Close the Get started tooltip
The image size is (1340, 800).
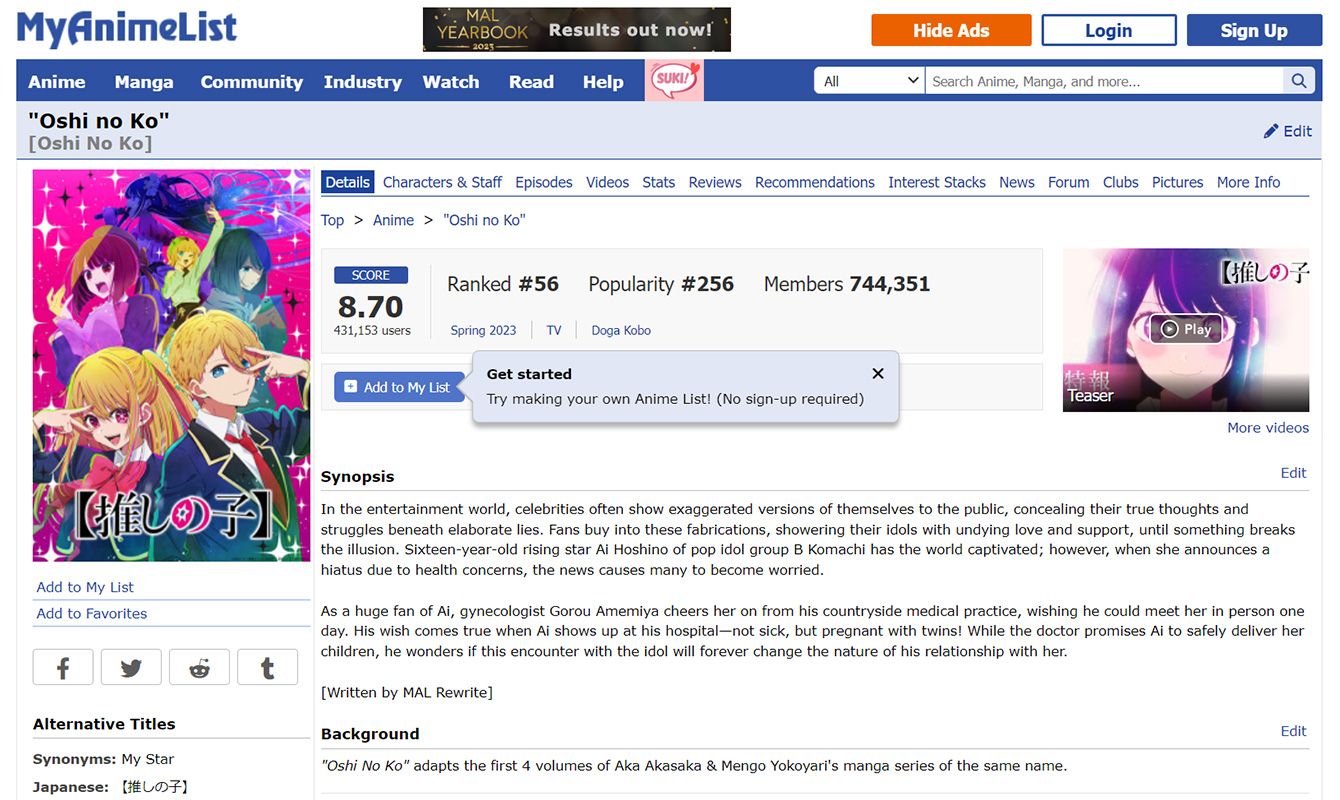click(x=877, y=374)
